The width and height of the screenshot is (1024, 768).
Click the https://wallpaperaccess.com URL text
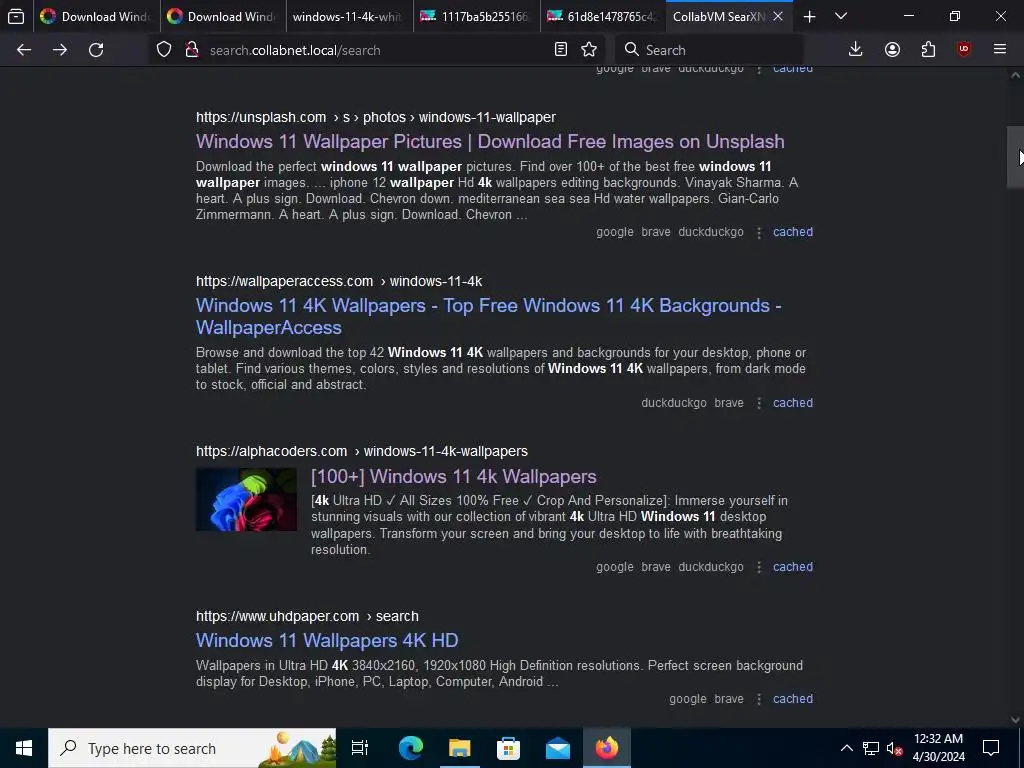pyautogui.click(x=285, y=281)
